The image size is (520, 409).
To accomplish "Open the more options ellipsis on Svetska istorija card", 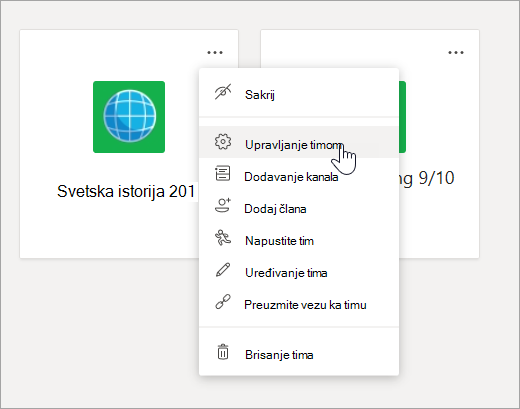I will pyautogui.click(x=215, y=52).
